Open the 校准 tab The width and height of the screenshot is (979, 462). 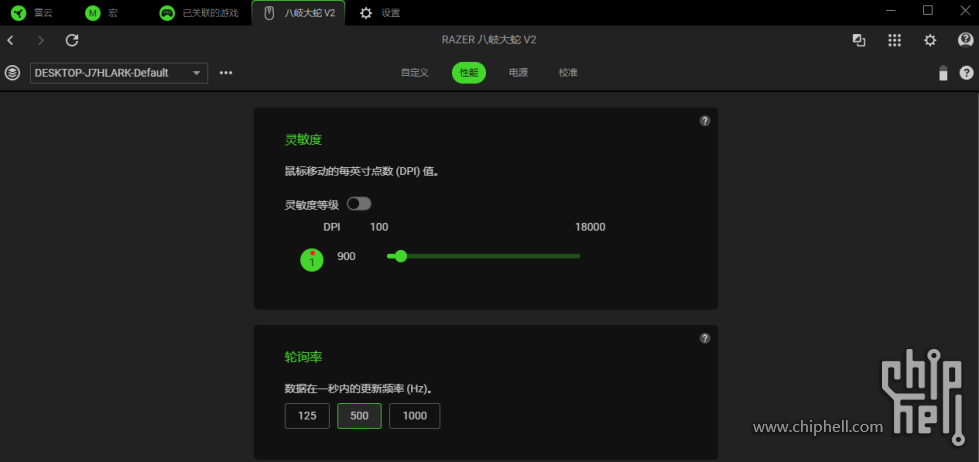point(568,73)
